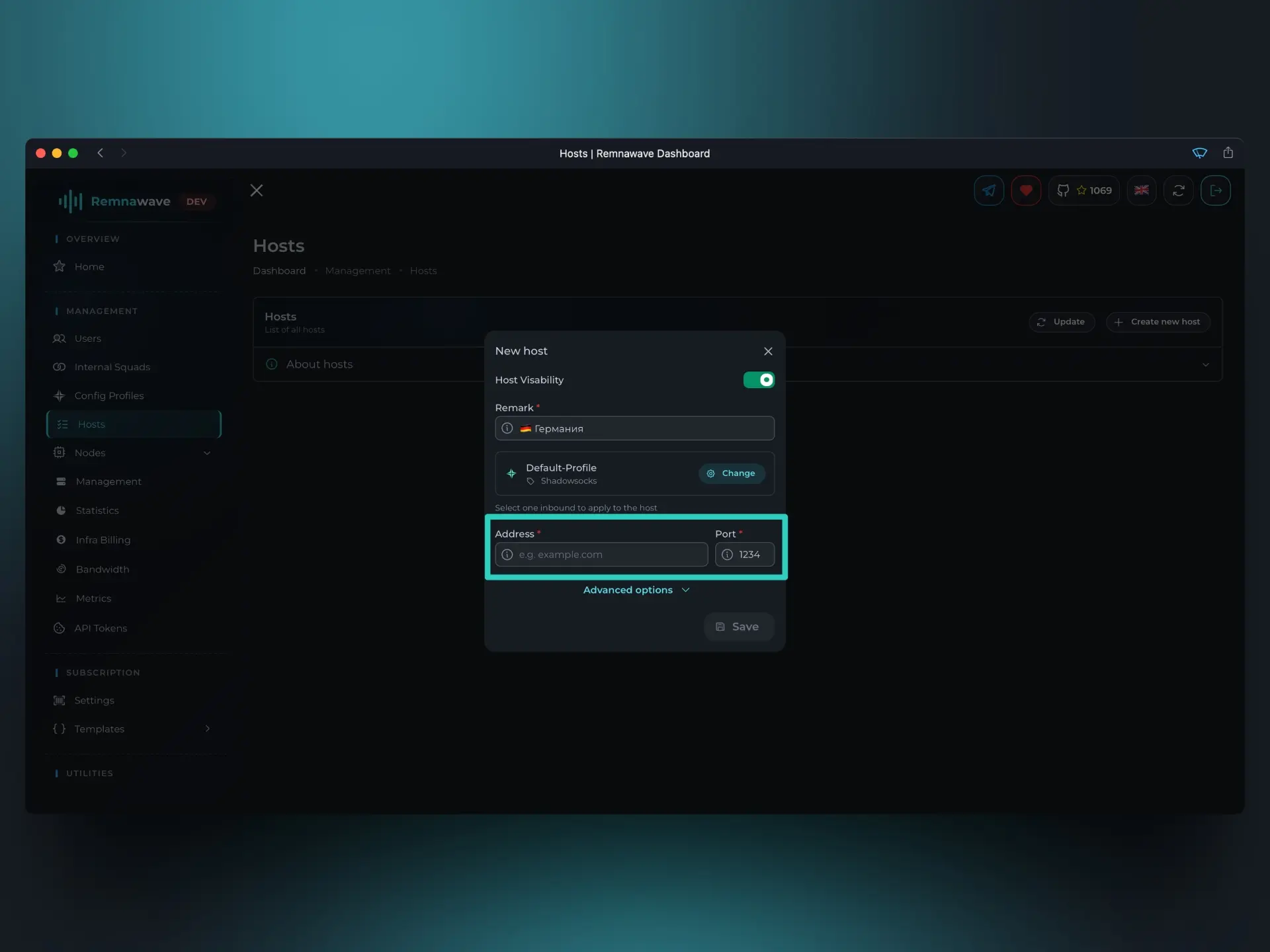This screenshot has height=952, width=1270.
Task: Enable the Host Visability toggle
Action: point(759,379)
